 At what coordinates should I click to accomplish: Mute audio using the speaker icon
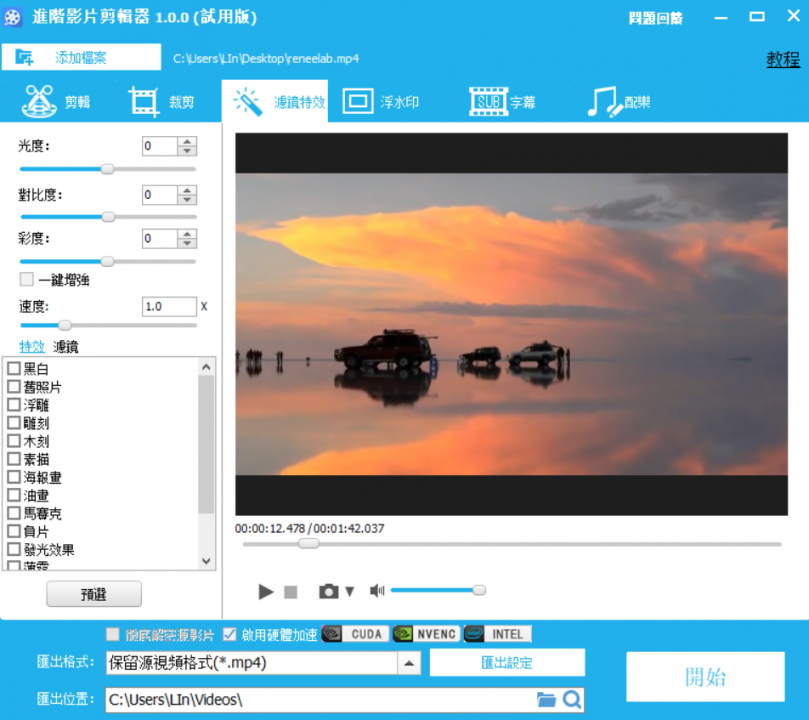pyautogui.click(x=376, y=591)
